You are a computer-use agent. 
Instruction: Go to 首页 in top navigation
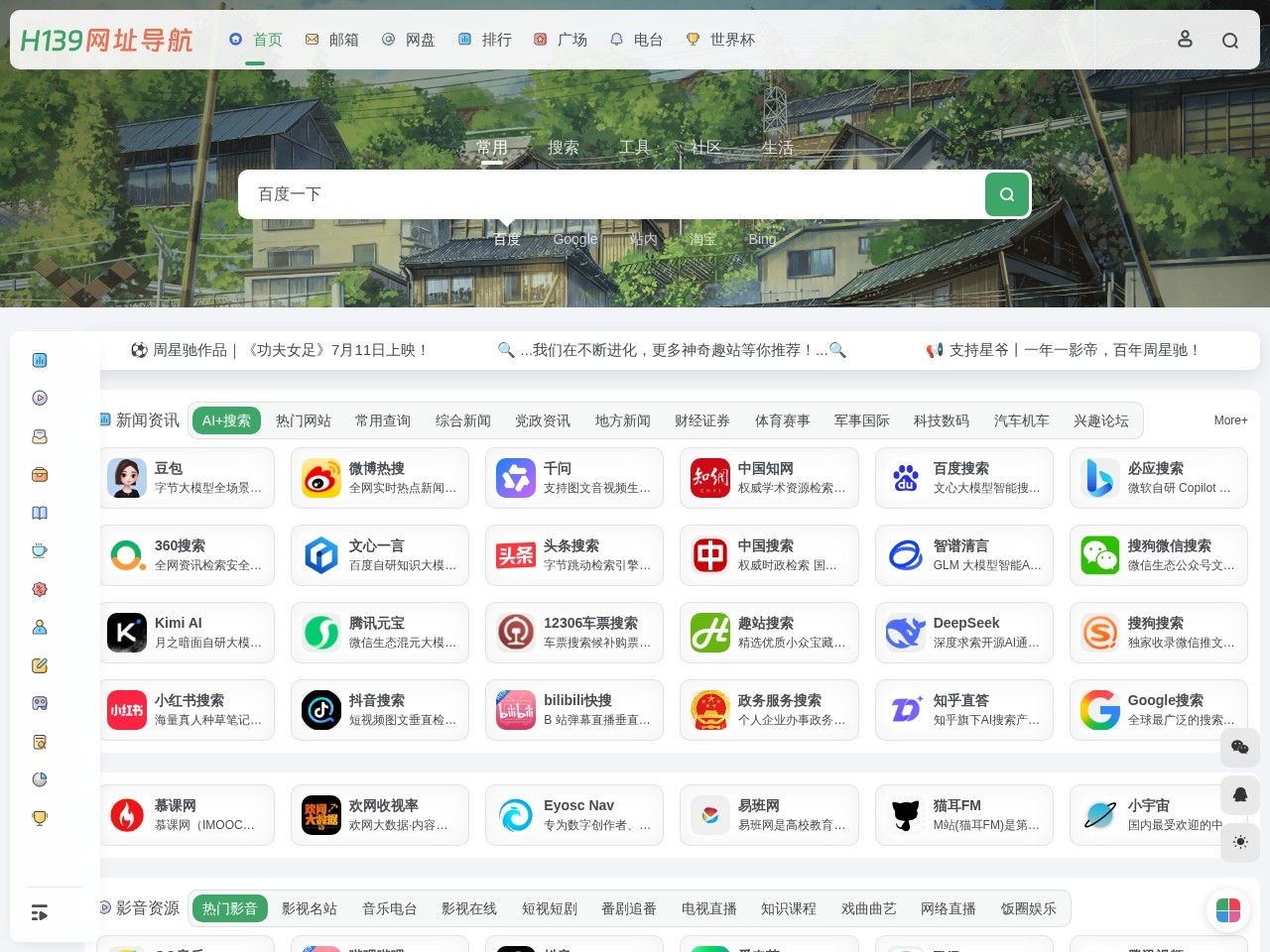[x=256, y=40]
